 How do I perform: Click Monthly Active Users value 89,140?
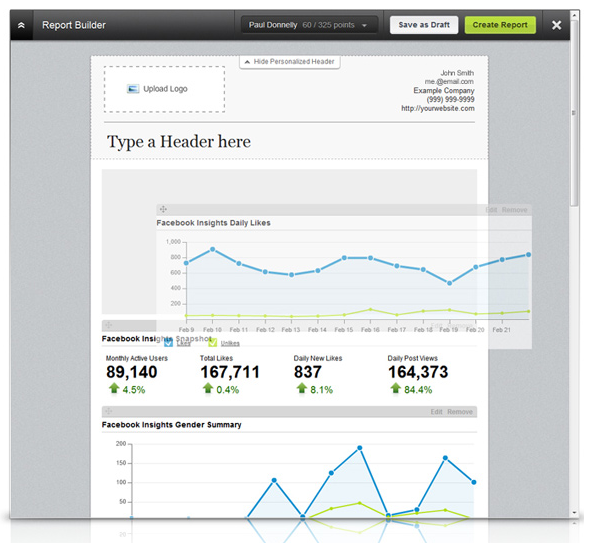click(x=131, y=372)
